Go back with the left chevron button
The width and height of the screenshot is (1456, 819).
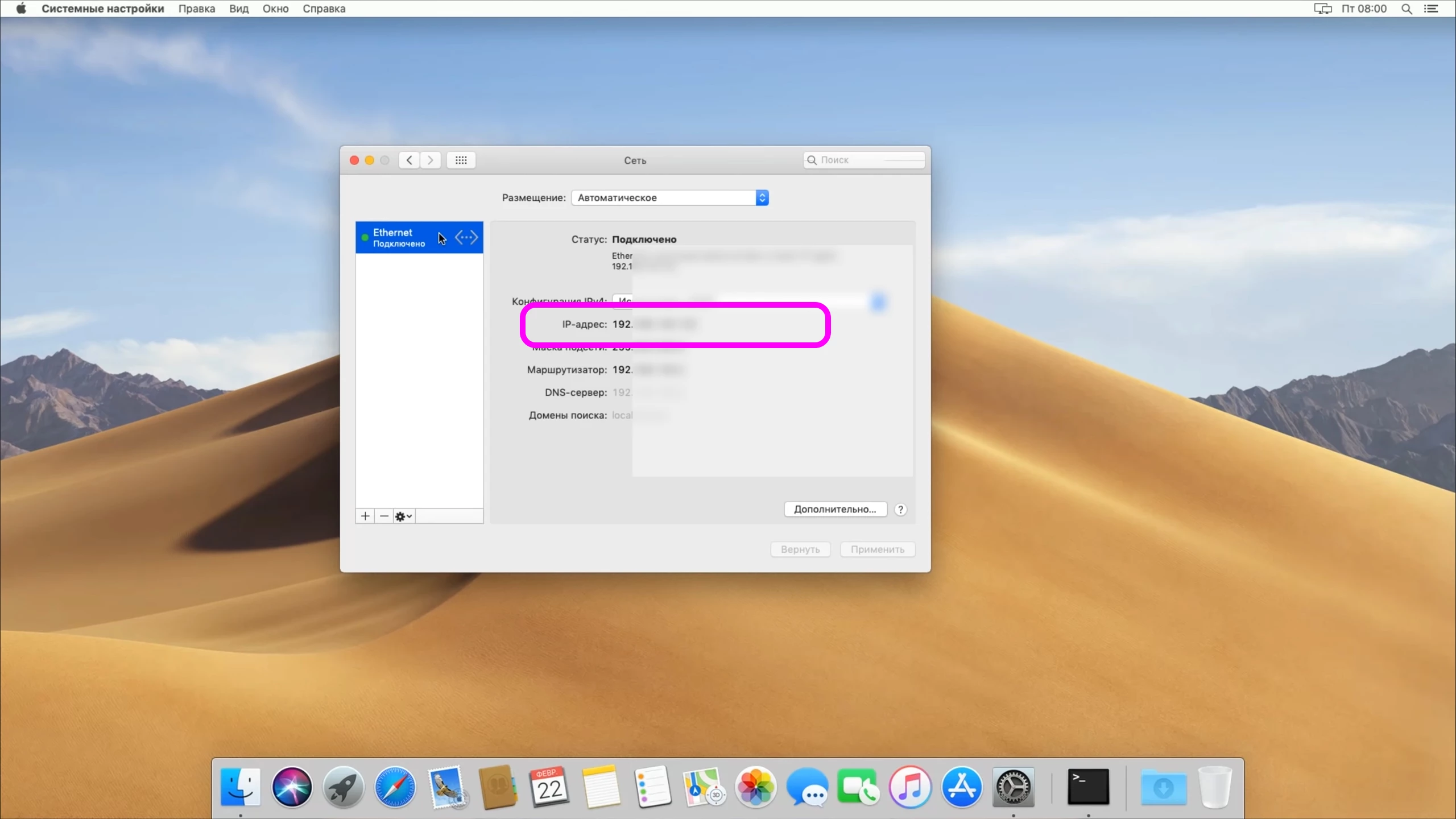pyautogui.click(x=409, y=160)
